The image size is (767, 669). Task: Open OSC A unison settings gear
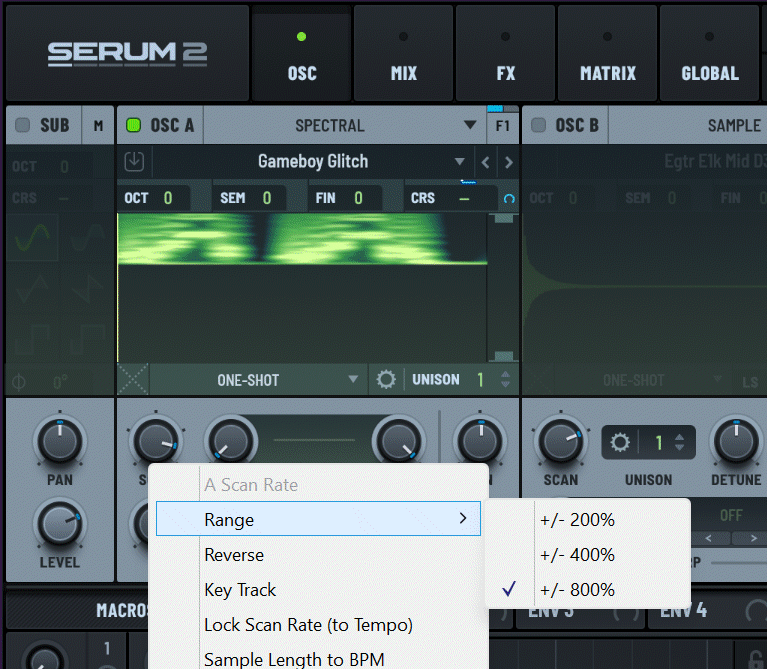click(x=386, y=379)
